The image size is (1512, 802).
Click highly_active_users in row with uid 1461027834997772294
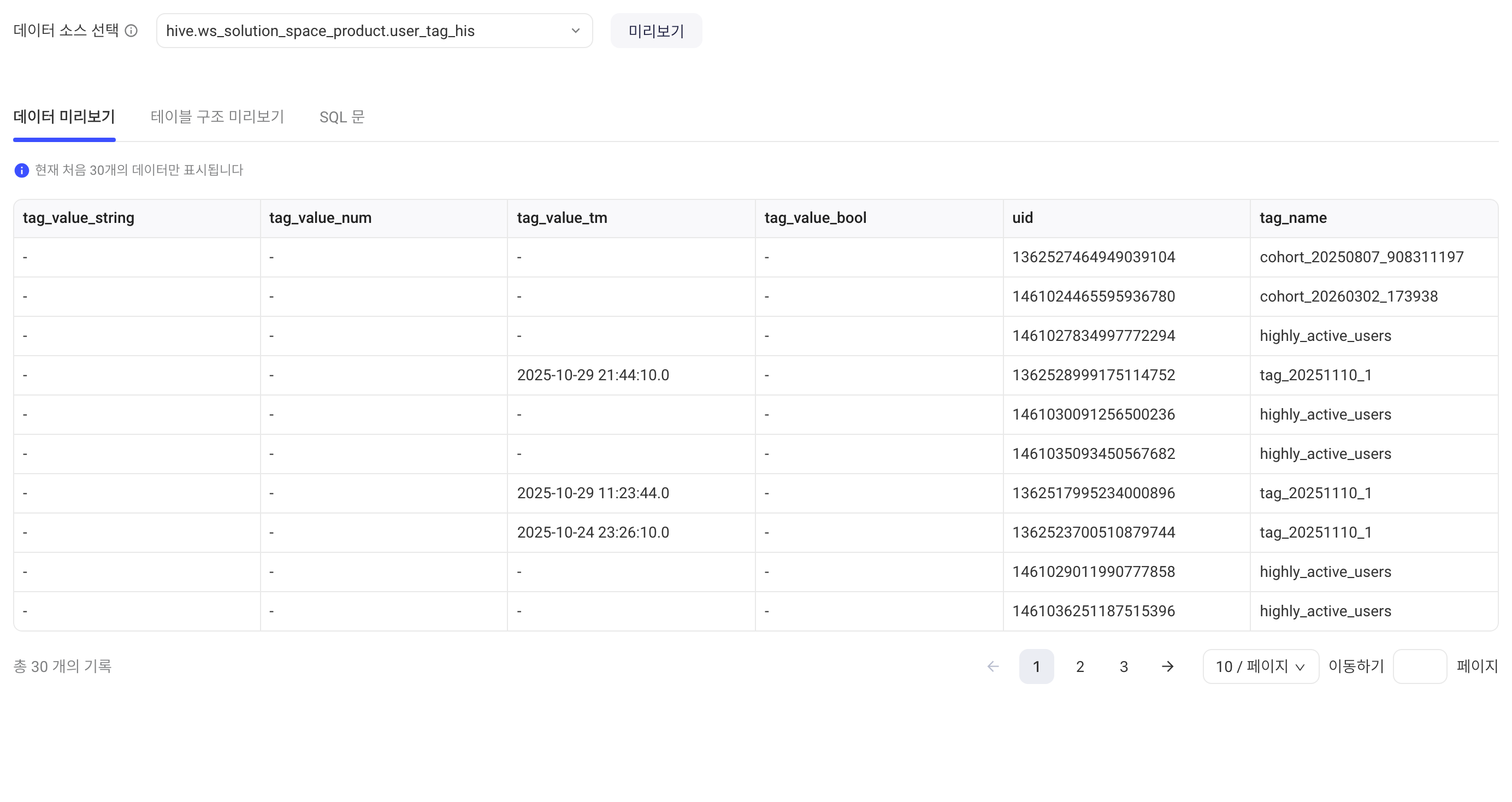1325,336
